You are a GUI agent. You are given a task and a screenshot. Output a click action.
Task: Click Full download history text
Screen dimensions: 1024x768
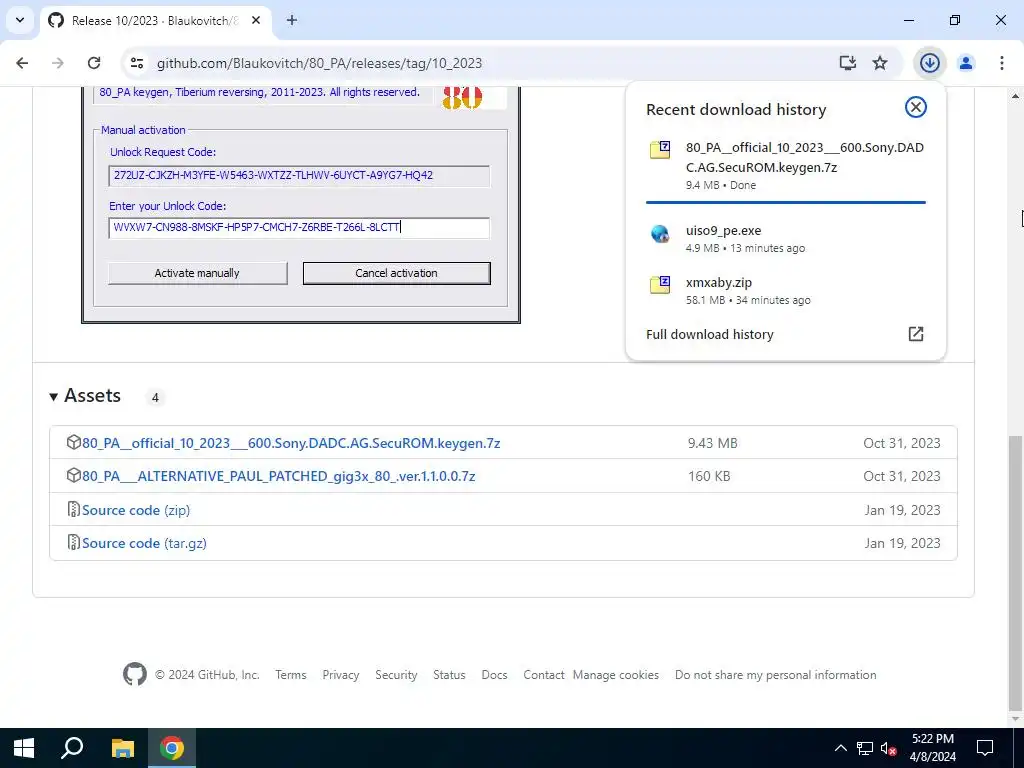pos(709,334)
